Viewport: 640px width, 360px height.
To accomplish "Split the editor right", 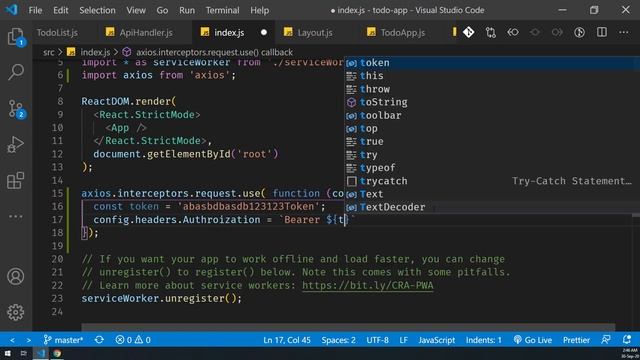I will pyautogui.click(x=602, y=32).
